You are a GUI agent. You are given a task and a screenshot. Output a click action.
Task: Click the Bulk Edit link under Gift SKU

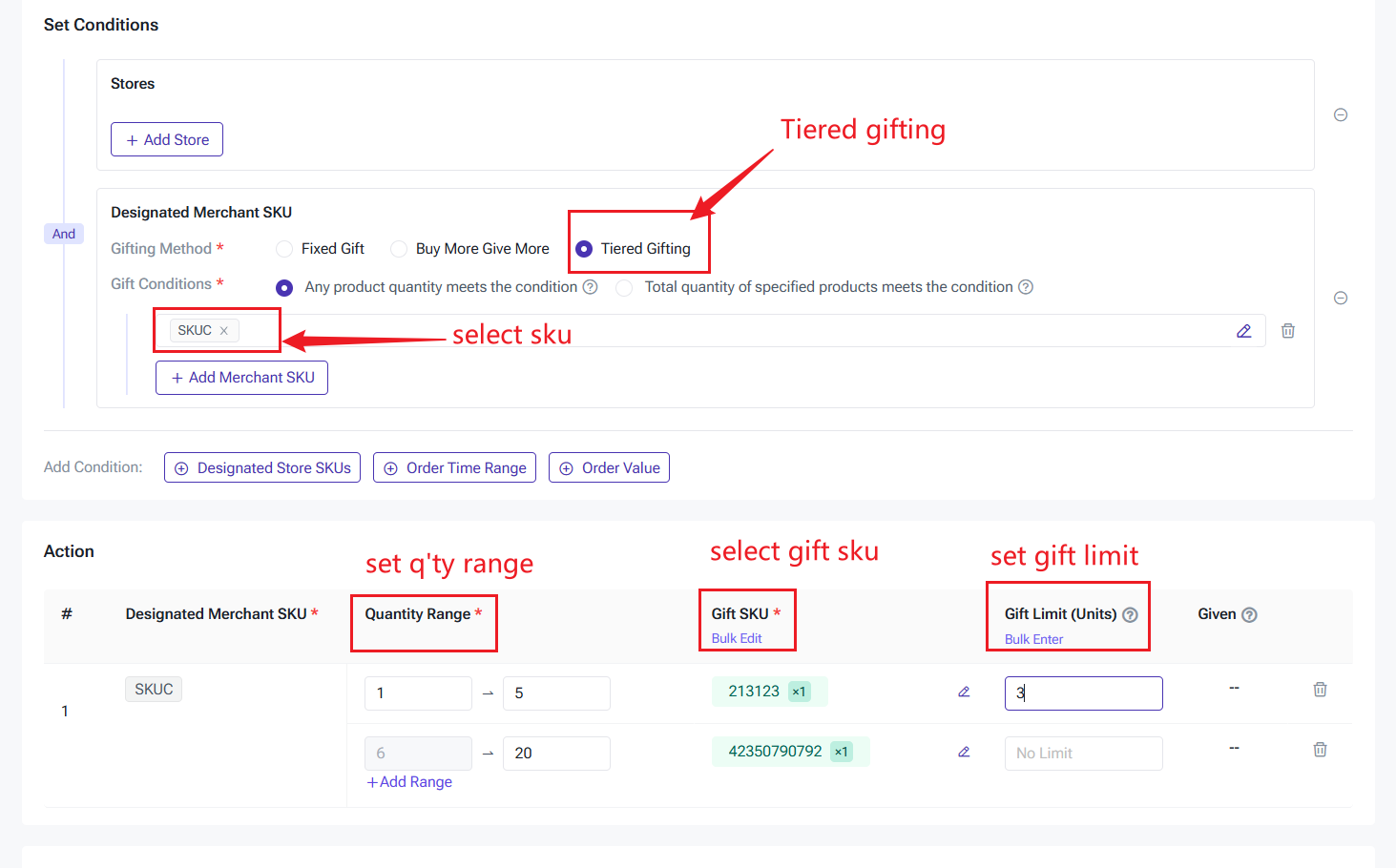pyautogui.click(x=737, y=638)
